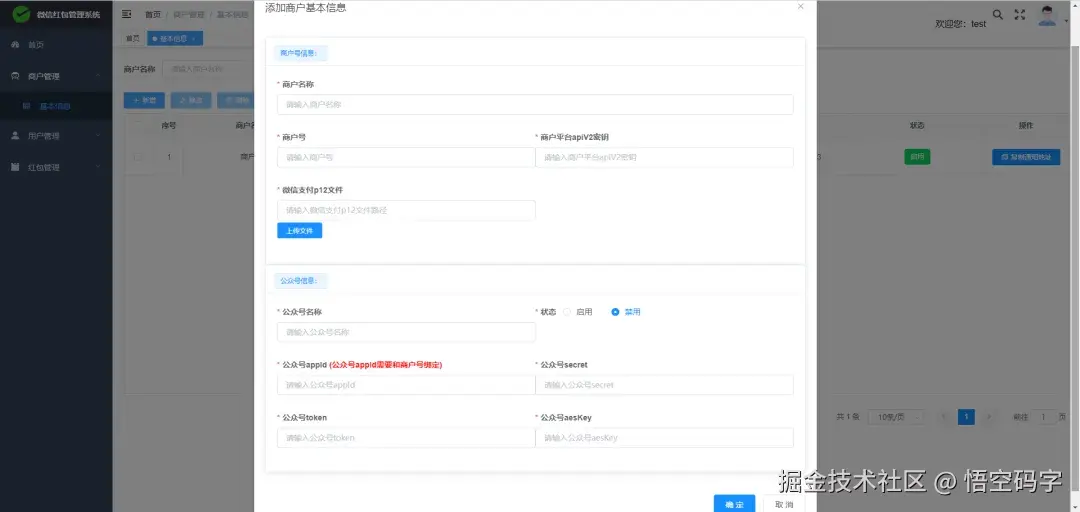Focus the 公众号secret input field

pyautogui.click(x=664, y=385)
